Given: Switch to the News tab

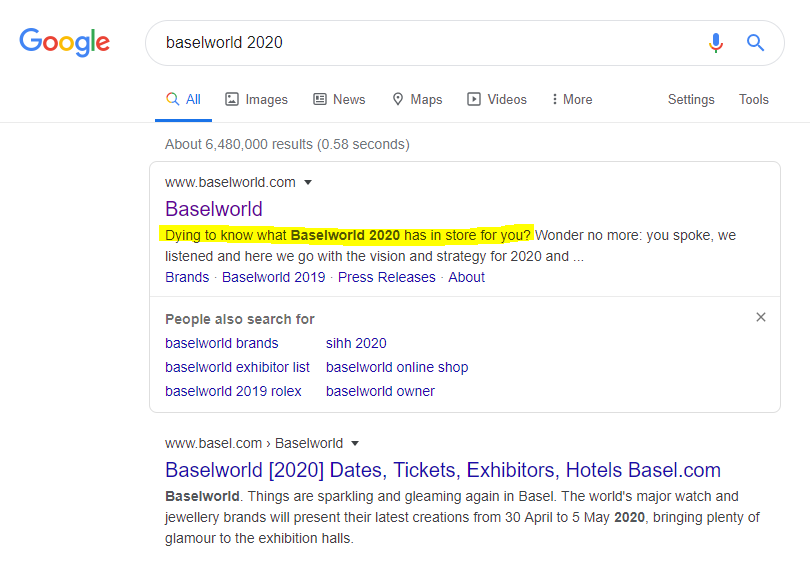Looking at the screenshot, I should point(339,99).
